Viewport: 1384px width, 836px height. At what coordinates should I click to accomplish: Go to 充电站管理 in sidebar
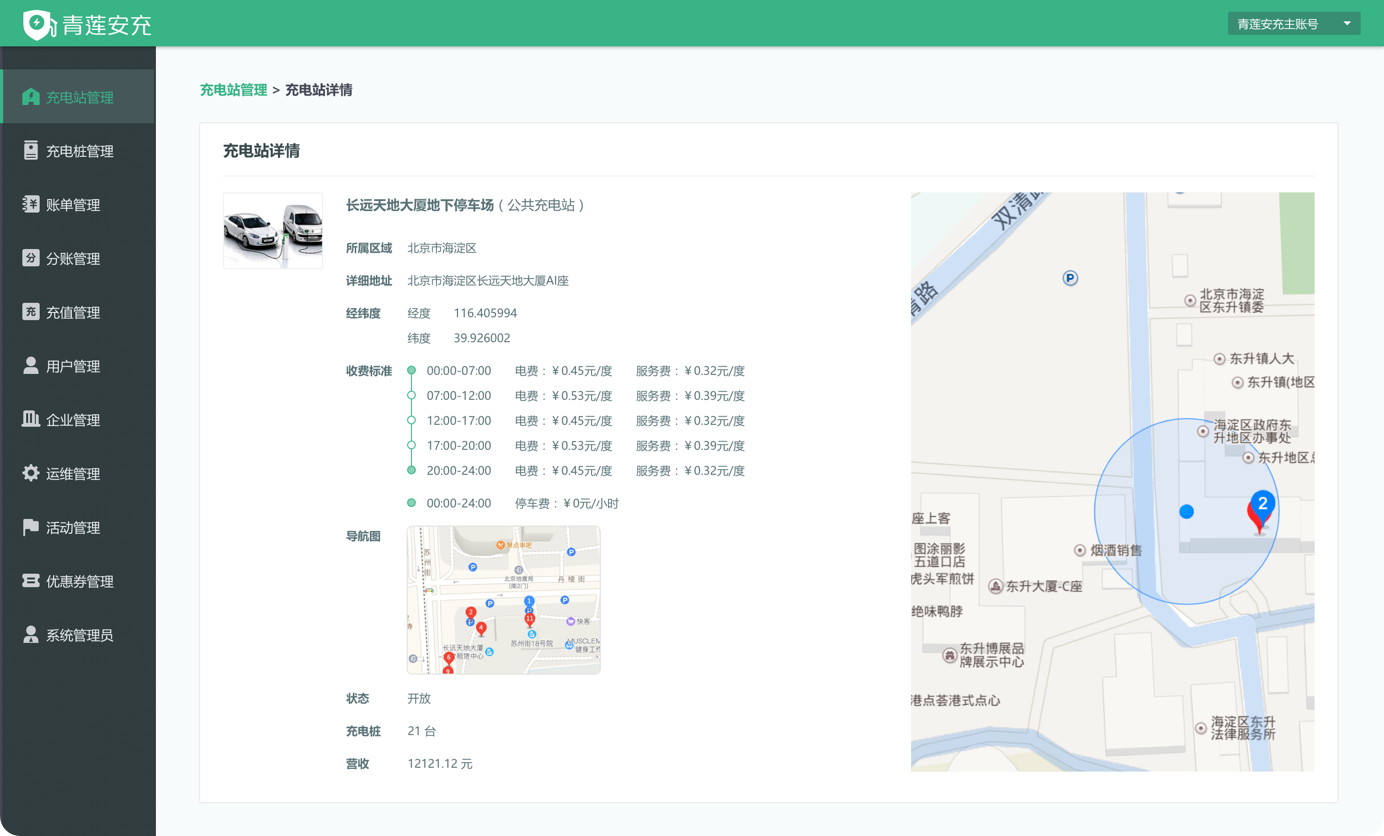coord(79,97)
